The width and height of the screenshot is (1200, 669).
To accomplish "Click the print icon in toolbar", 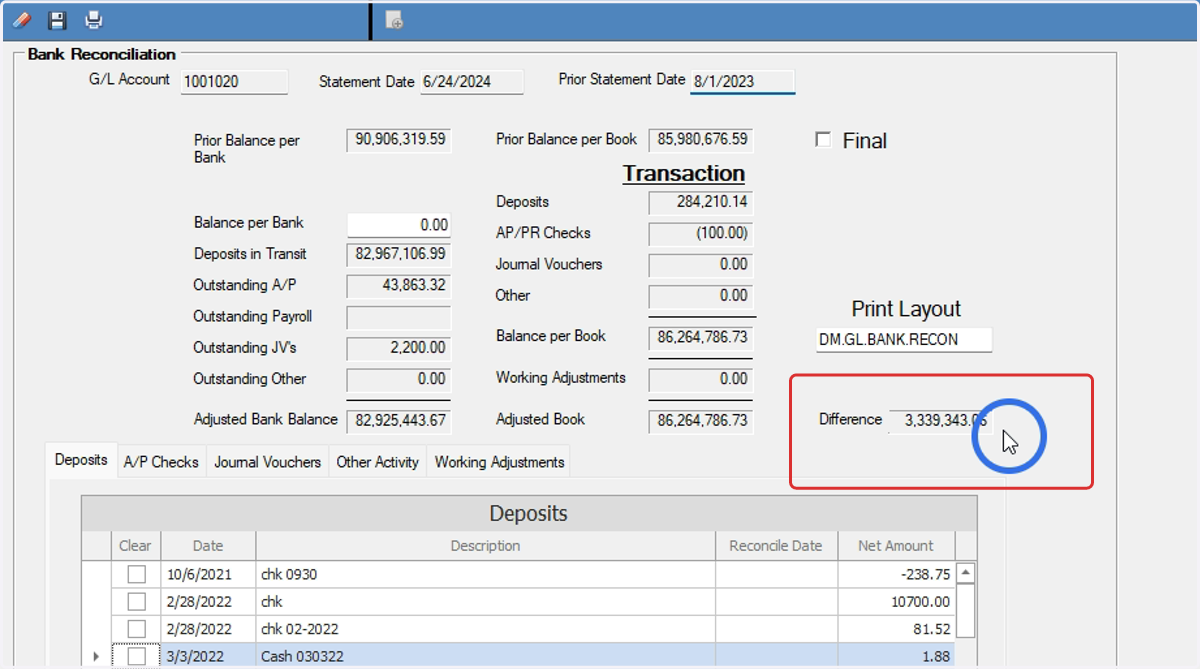I will coord(93,19).
